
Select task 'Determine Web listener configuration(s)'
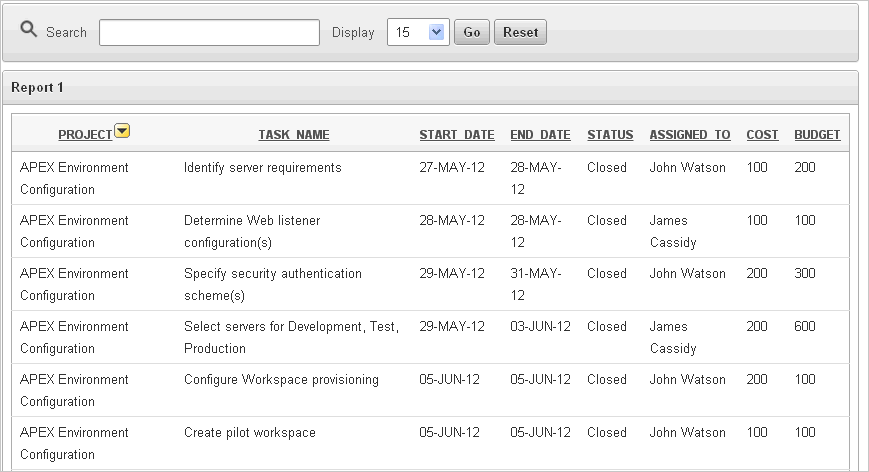252,232
